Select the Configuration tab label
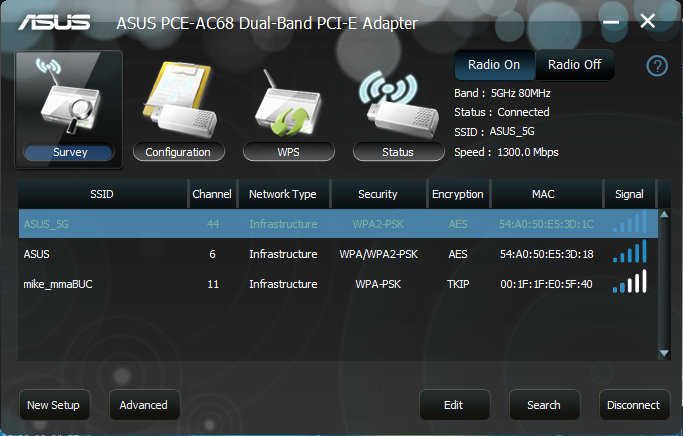This screenshot has height=436, width=683. tap(178, 152)
